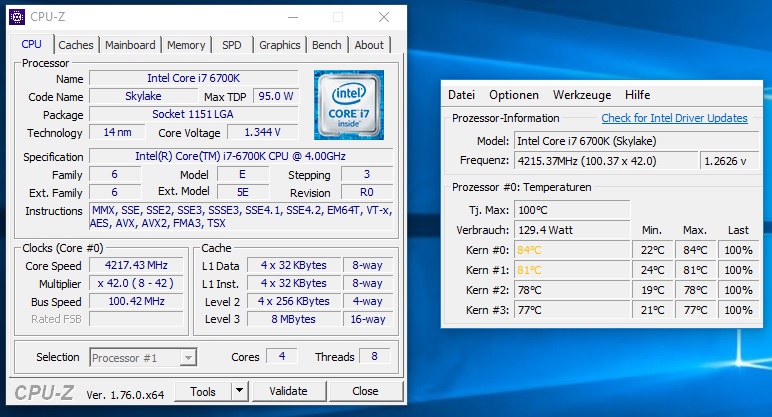The height and width of the screenshot is (417, 772).
Task: Click the Level 3 8 MBytes value
Action: coord(294,319)
